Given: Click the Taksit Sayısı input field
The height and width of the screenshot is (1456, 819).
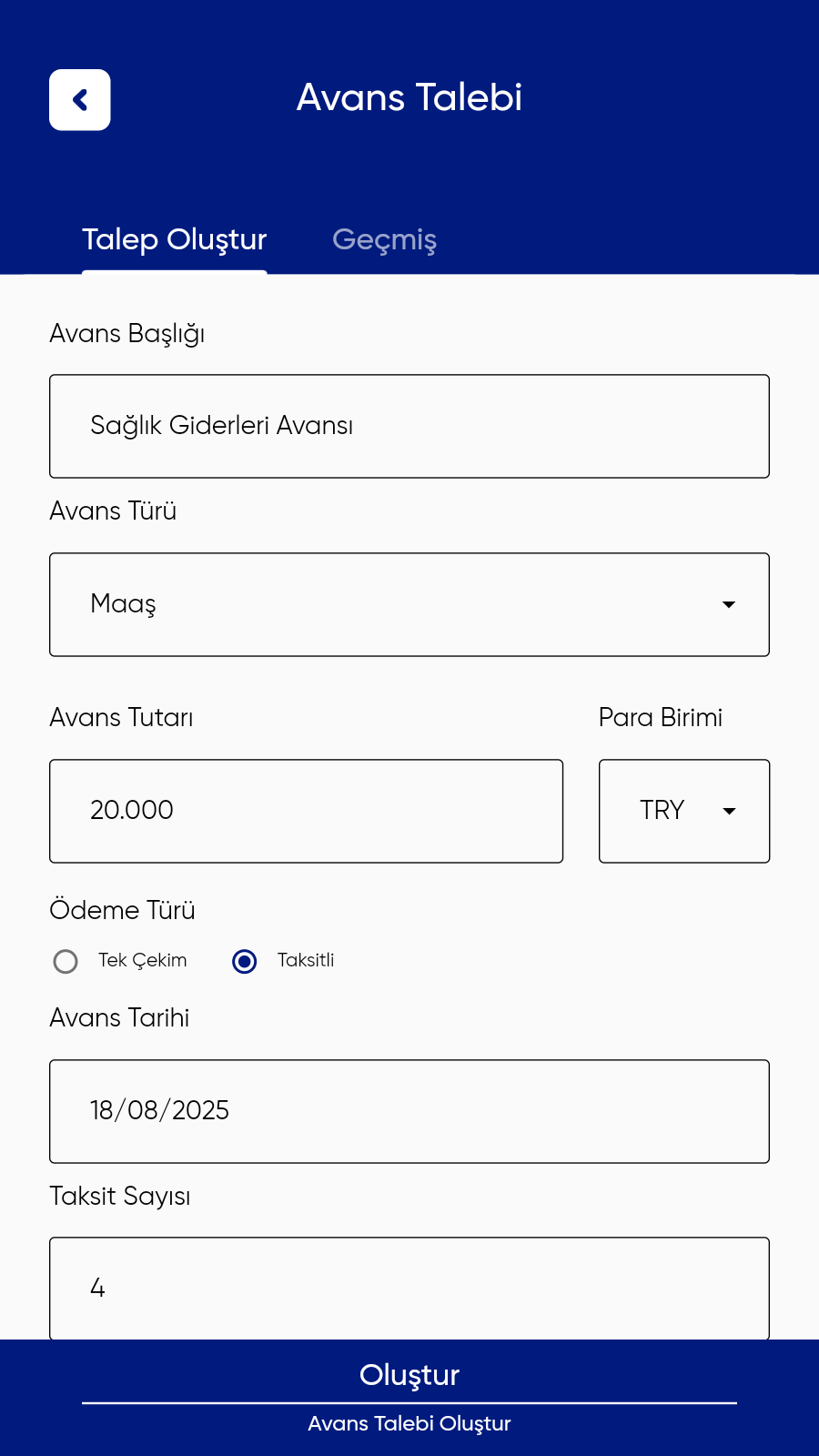Looking at the screenshot, I should tap(409, 1288).
